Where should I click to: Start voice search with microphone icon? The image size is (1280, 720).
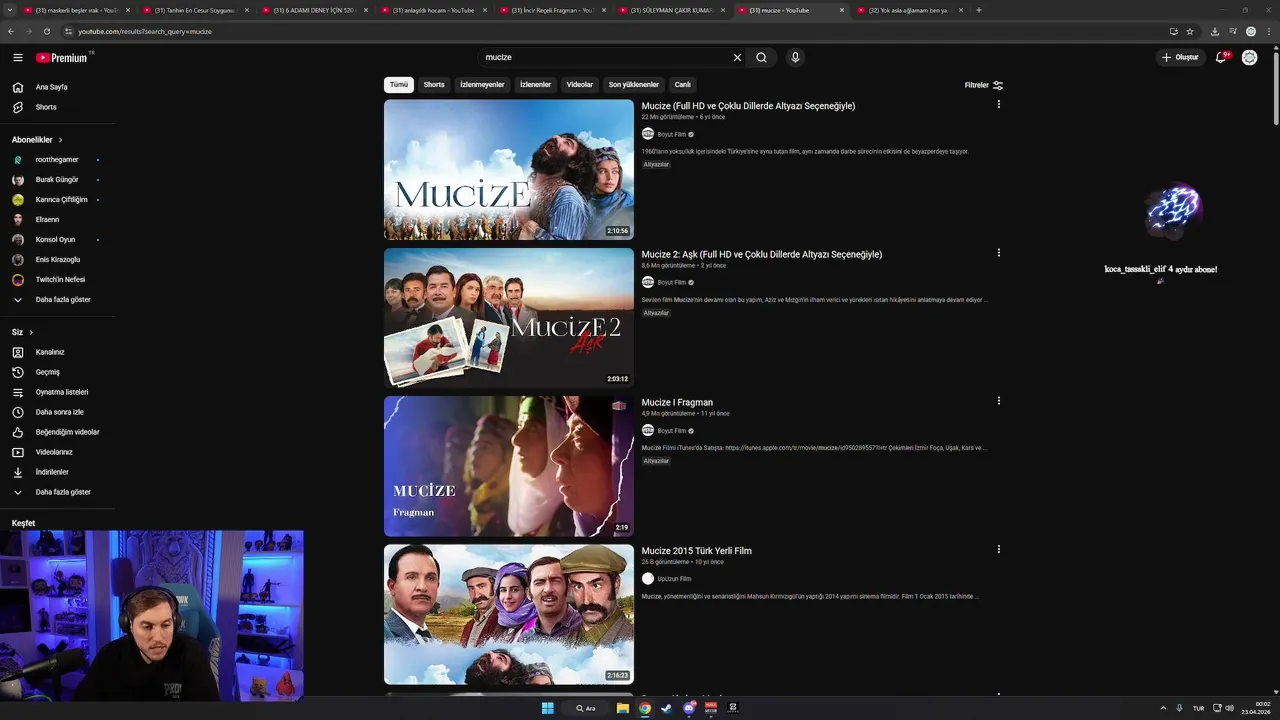[795, 58]
